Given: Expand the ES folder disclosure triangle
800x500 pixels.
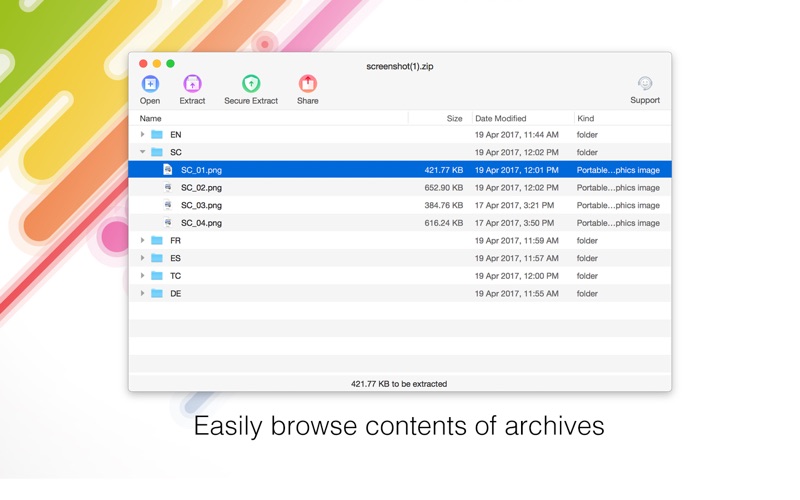Looking at the screenshot, I should (142, 259).
